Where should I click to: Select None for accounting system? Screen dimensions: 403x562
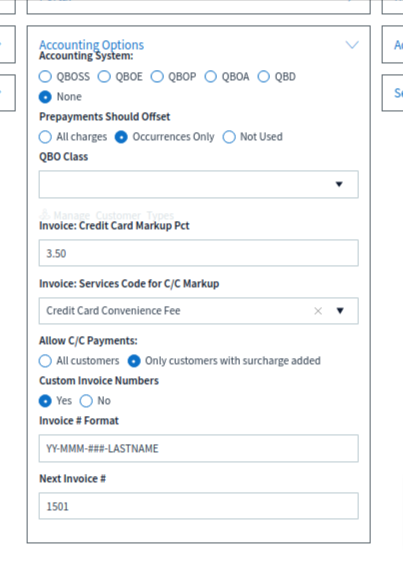coord(45,97)
